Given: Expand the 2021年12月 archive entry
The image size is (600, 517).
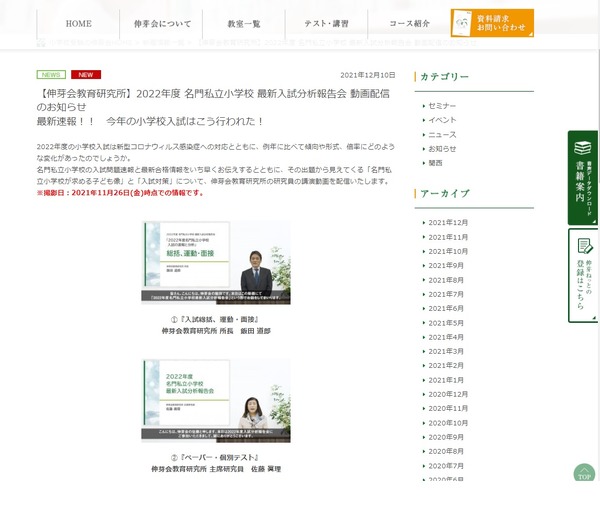Looking at the screenshot, I should (x=448, y=222).
